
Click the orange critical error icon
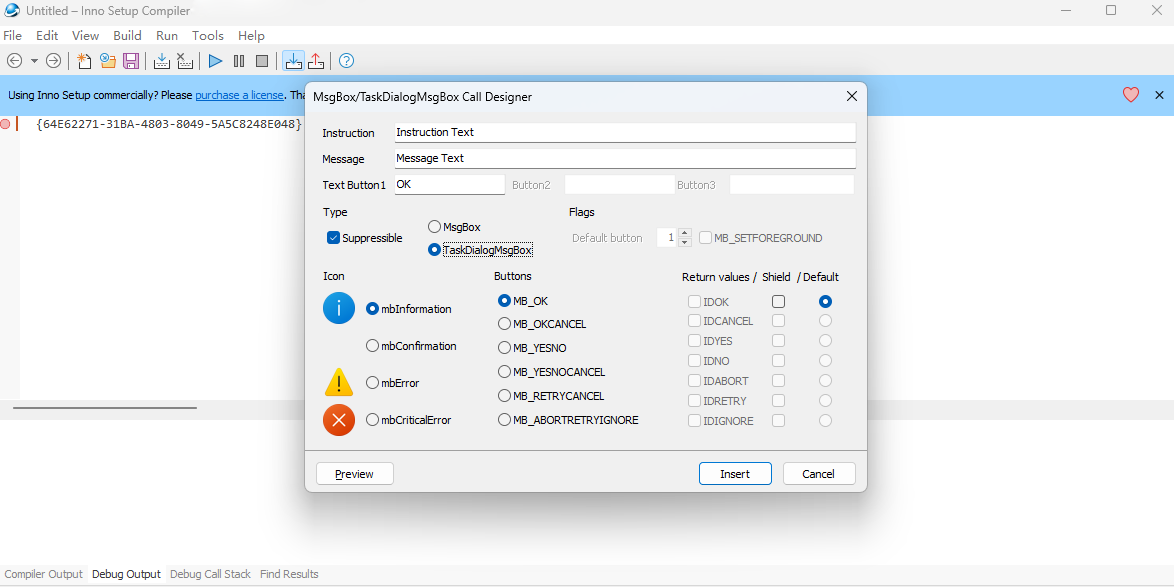point(339,420)
